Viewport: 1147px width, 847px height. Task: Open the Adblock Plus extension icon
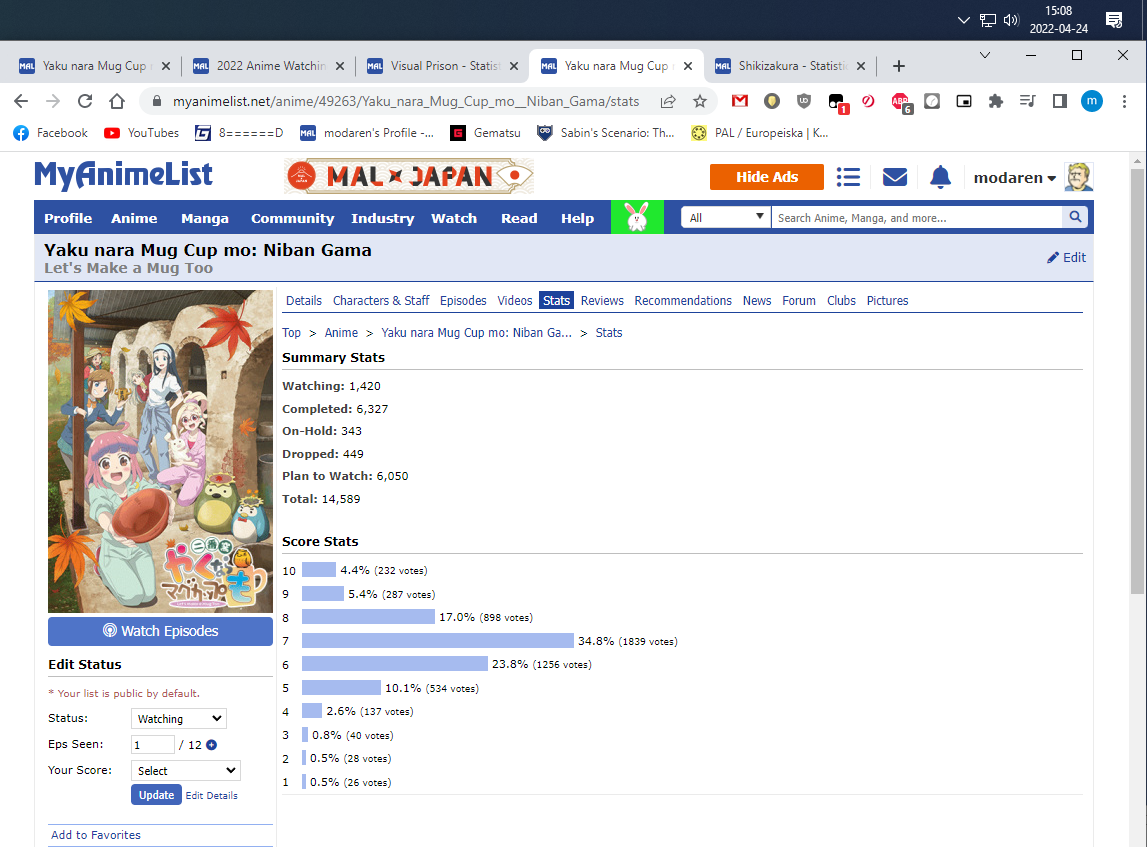click(x=900, y=102)
